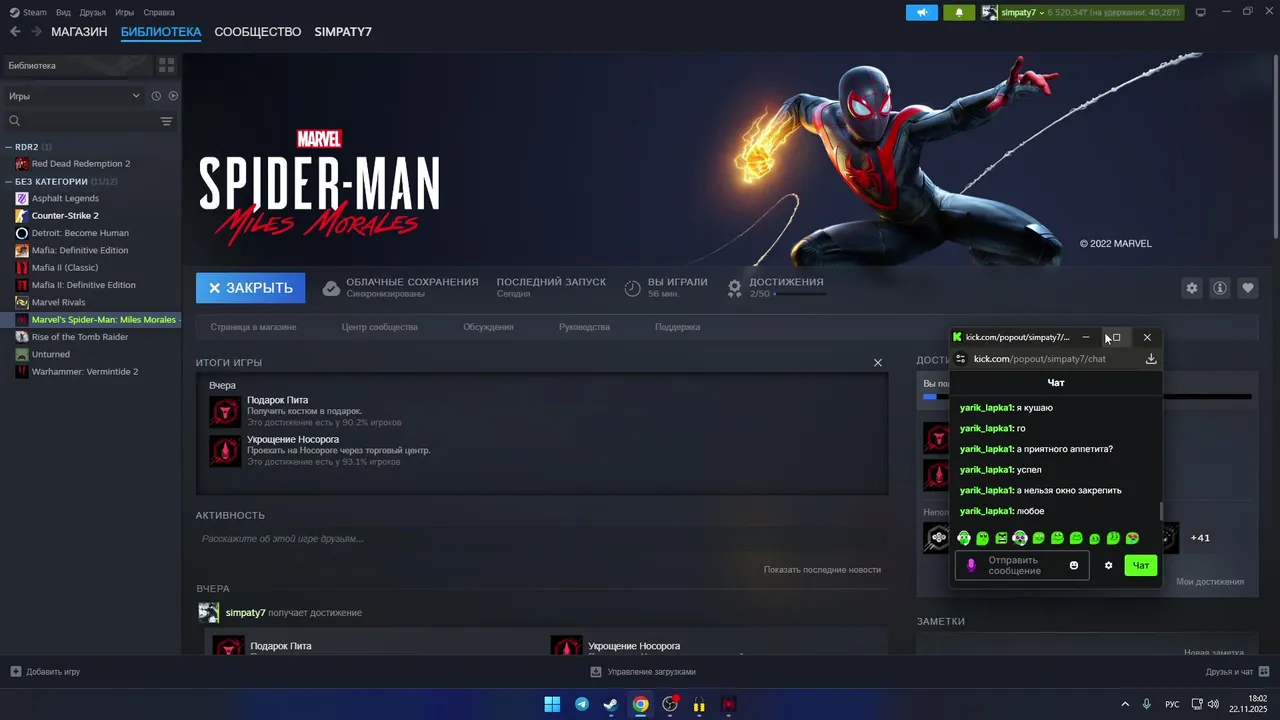
Task: Open the Друзья menu
Action: 93,12
